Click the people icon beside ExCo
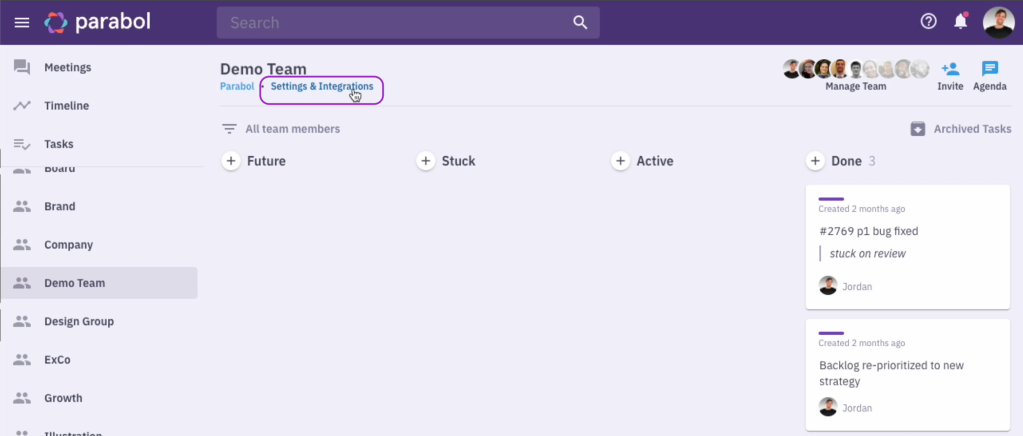The height and width of the screenshot is (436, 1023). 22,360
